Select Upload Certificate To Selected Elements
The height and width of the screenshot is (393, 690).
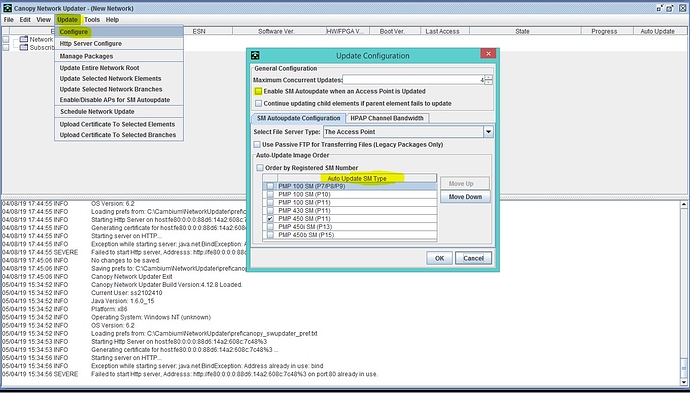click(x=119, y=125)
